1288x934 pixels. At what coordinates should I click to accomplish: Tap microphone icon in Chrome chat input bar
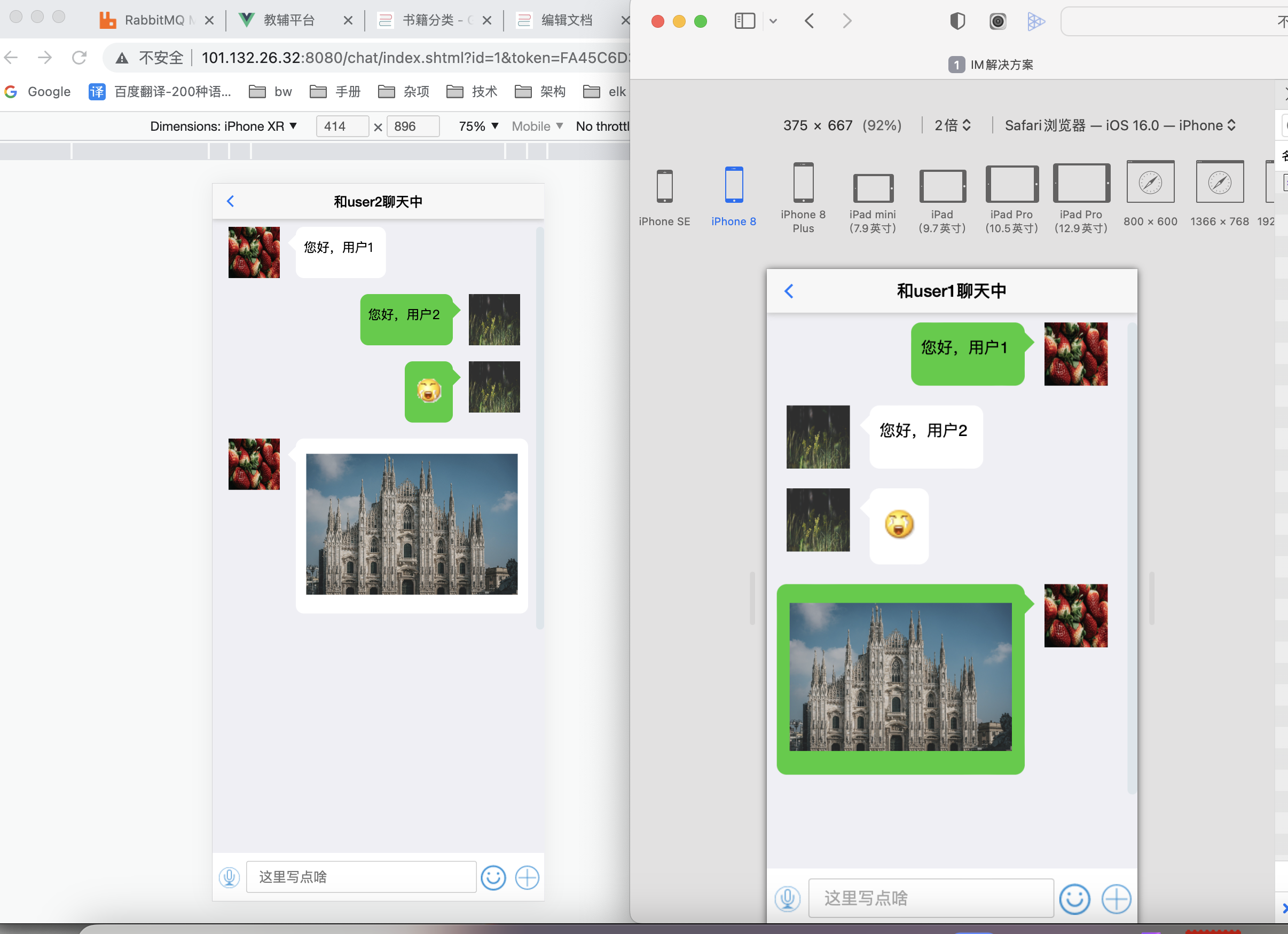[230, 877]
